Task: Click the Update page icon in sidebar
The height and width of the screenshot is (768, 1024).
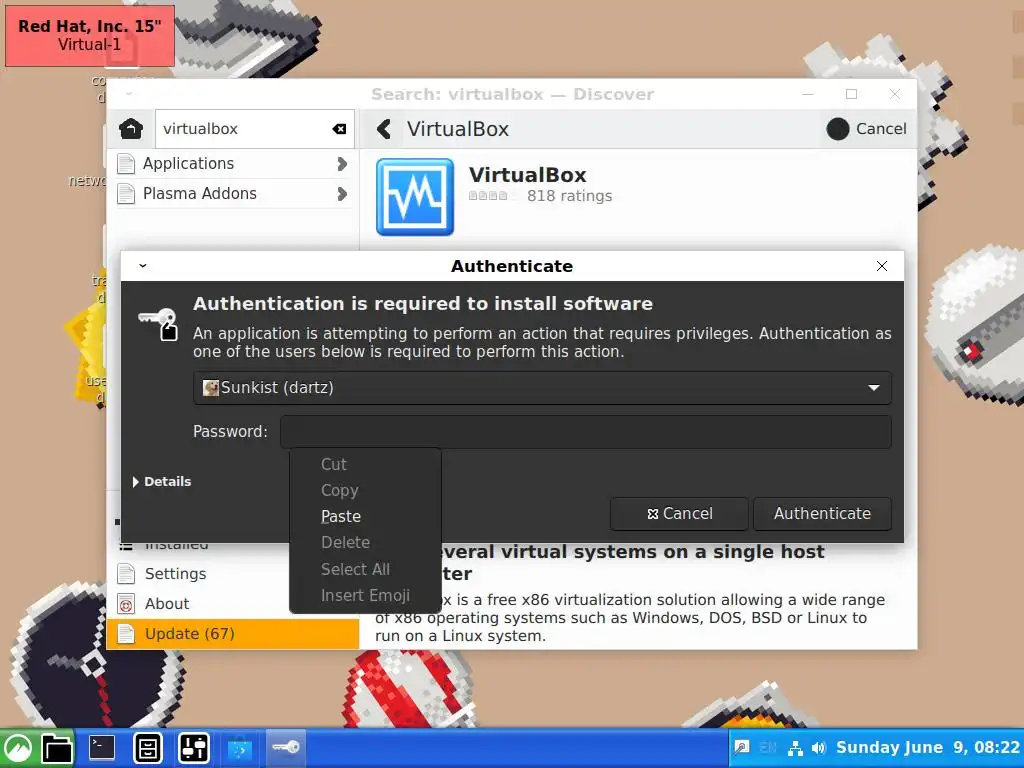Action: click(x=126, y=633)
